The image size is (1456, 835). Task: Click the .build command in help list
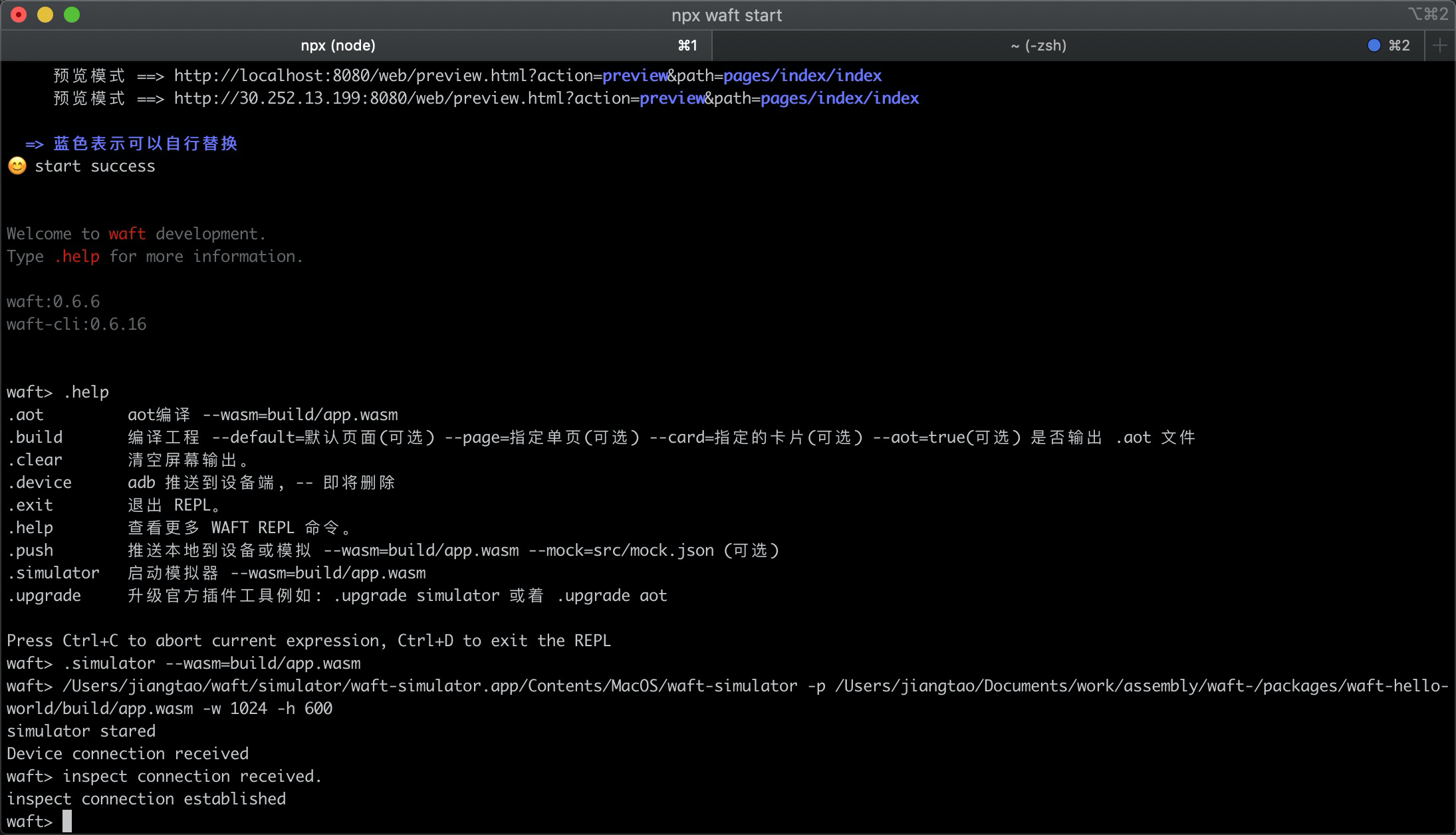(x=35, y=437)
